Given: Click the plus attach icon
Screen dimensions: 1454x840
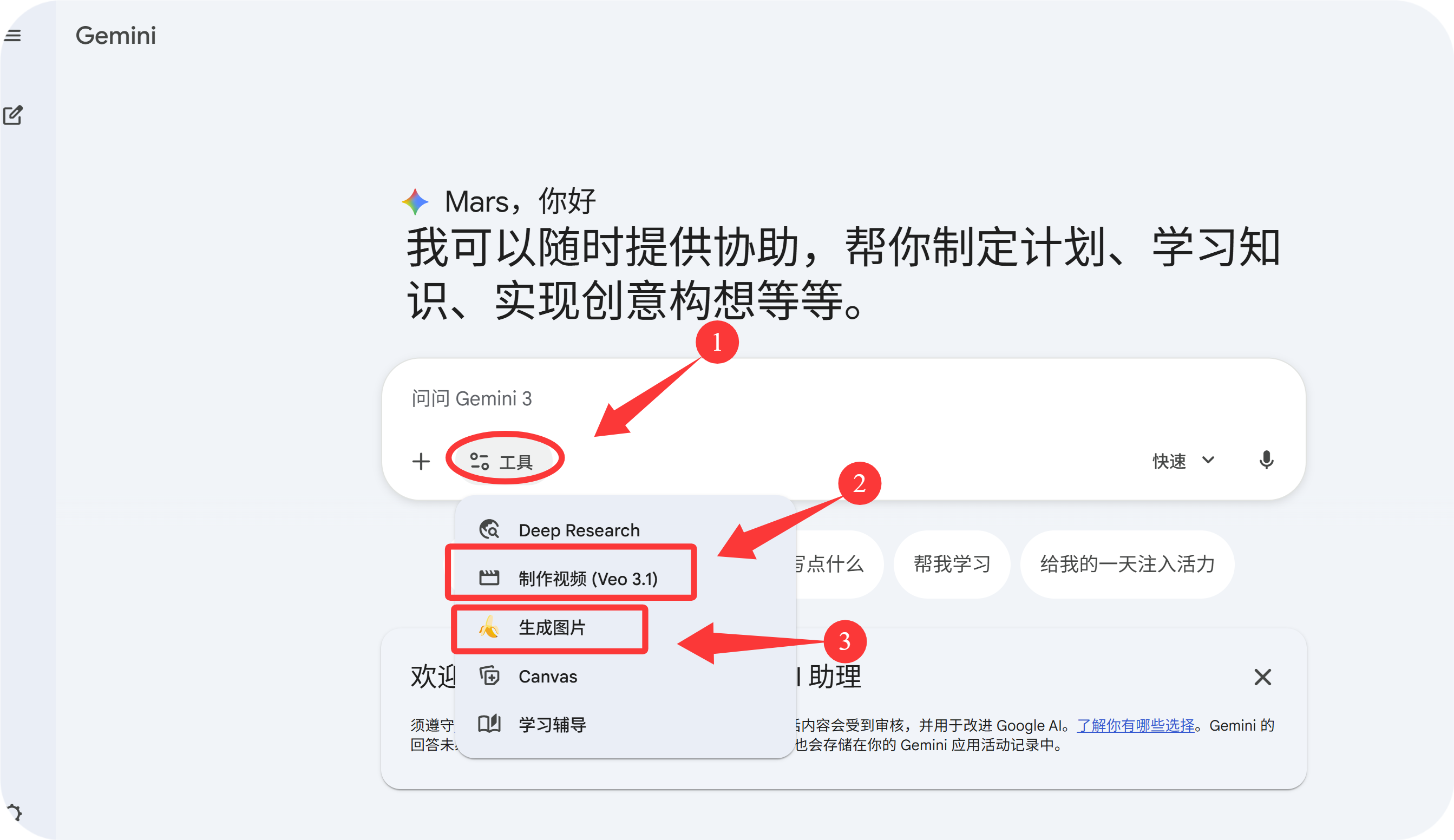Looking at the screenshot, I should 421,461.
